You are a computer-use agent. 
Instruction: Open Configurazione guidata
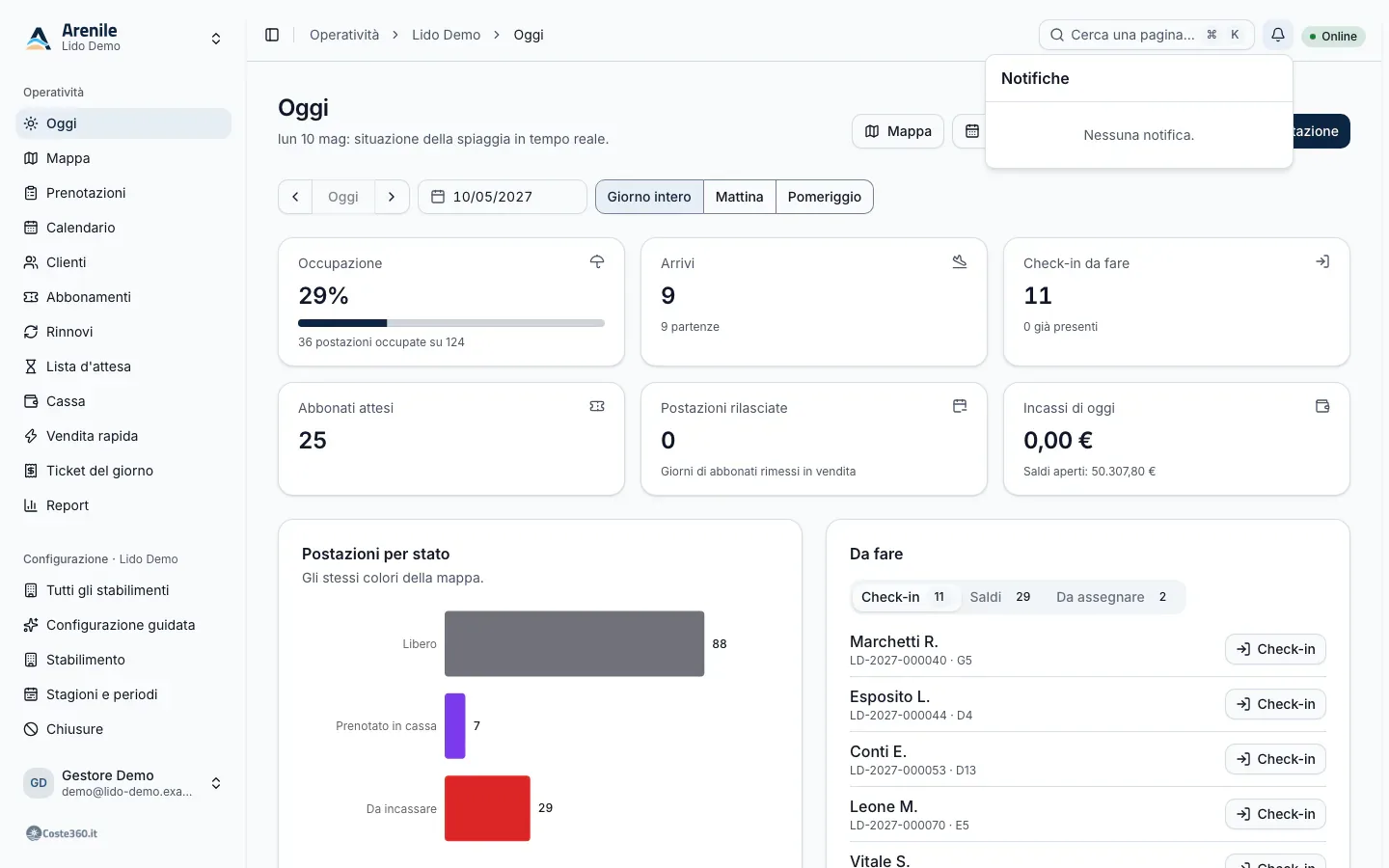pyautogui.click(x=123, y=625)
